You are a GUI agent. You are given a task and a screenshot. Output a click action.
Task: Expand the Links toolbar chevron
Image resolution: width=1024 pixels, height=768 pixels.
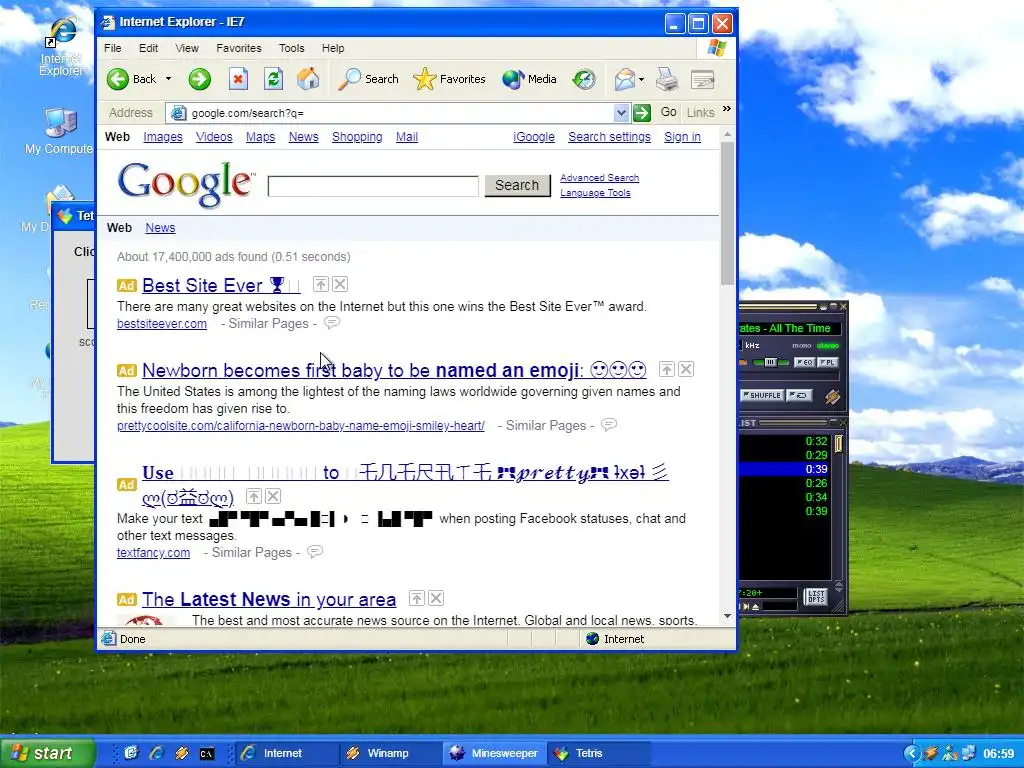click(x=727, y=108)
